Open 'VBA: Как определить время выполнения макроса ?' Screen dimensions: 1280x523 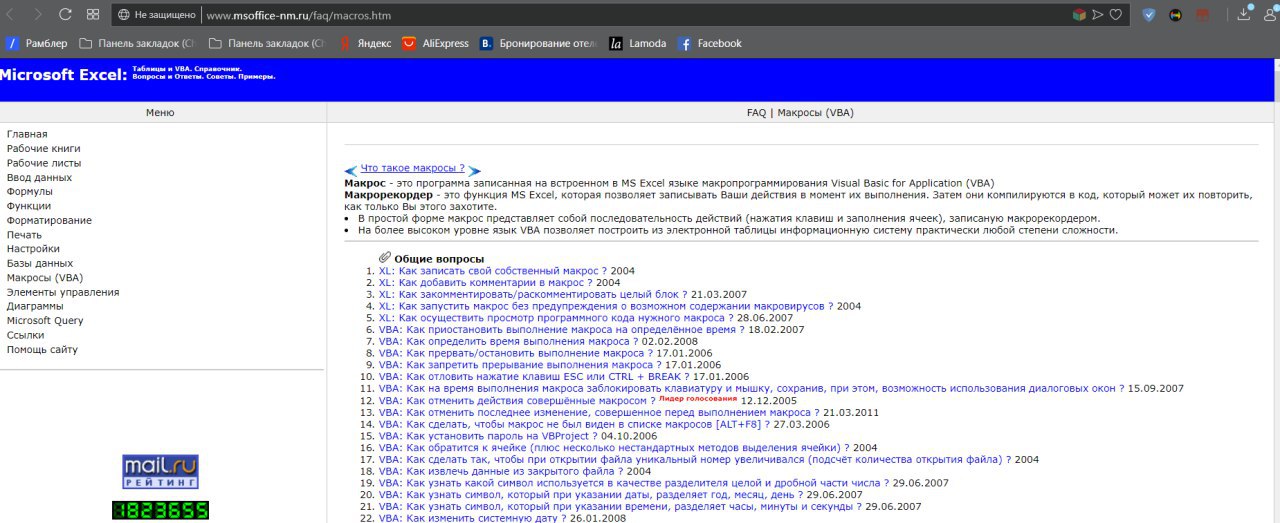click(x=508, y=342)
